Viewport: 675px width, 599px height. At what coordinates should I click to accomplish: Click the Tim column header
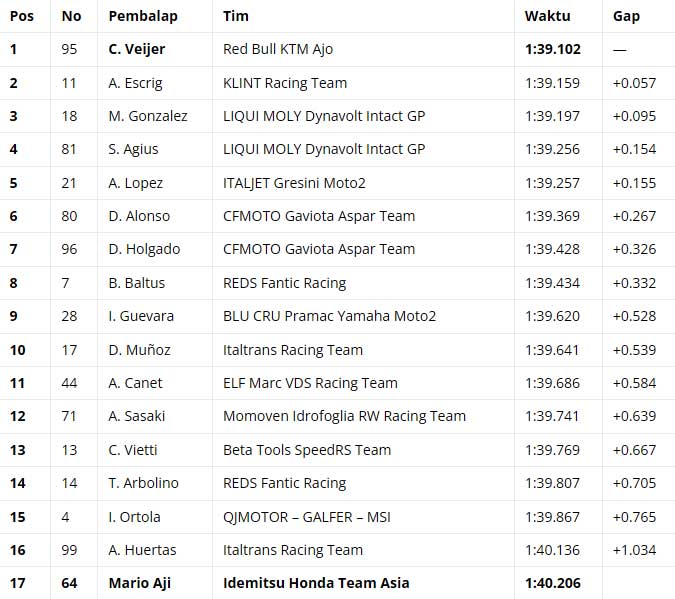click(237, 16)
